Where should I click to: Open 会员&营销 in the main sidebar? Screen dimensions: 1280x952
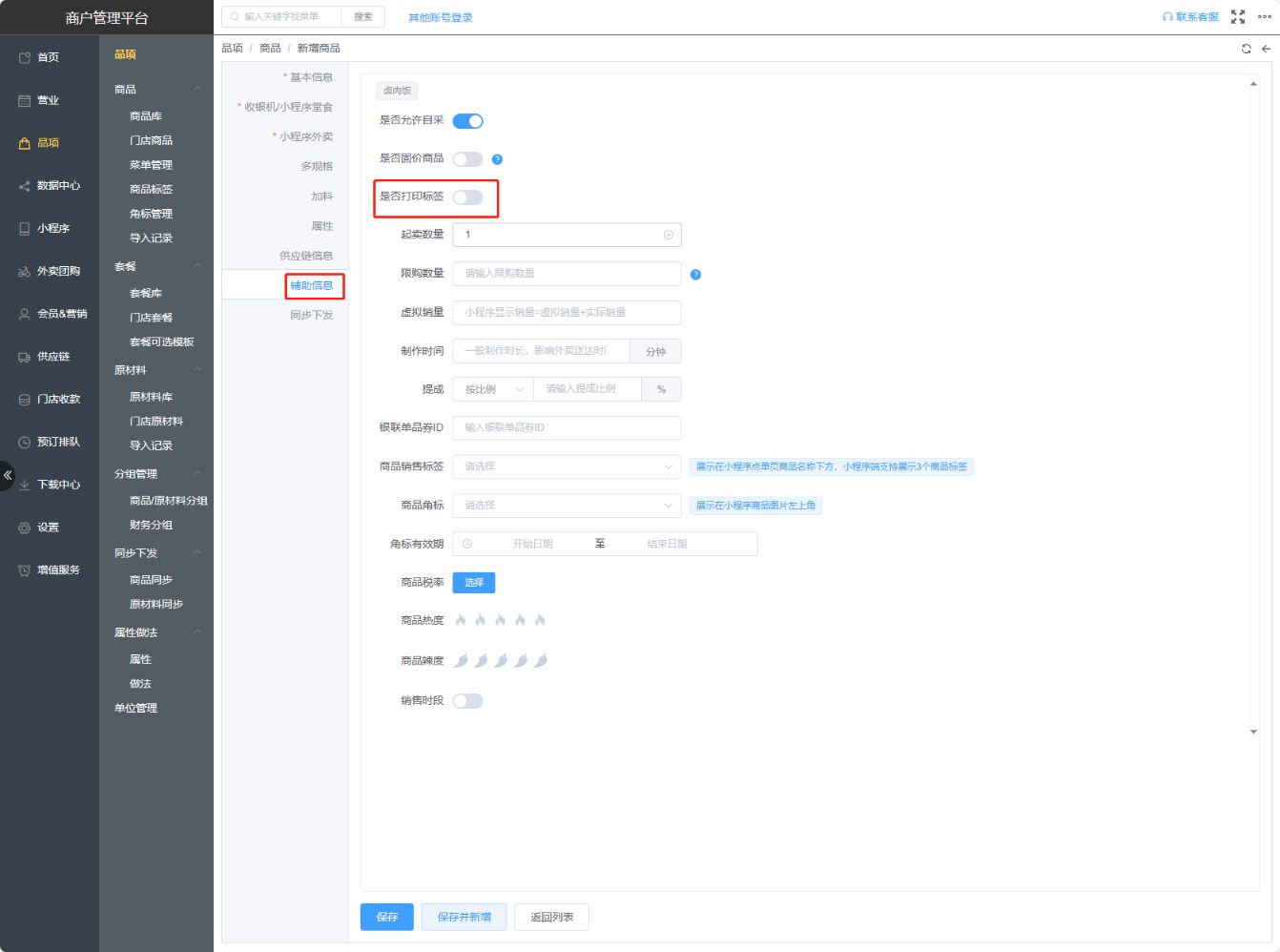click(x=53, y=314)
